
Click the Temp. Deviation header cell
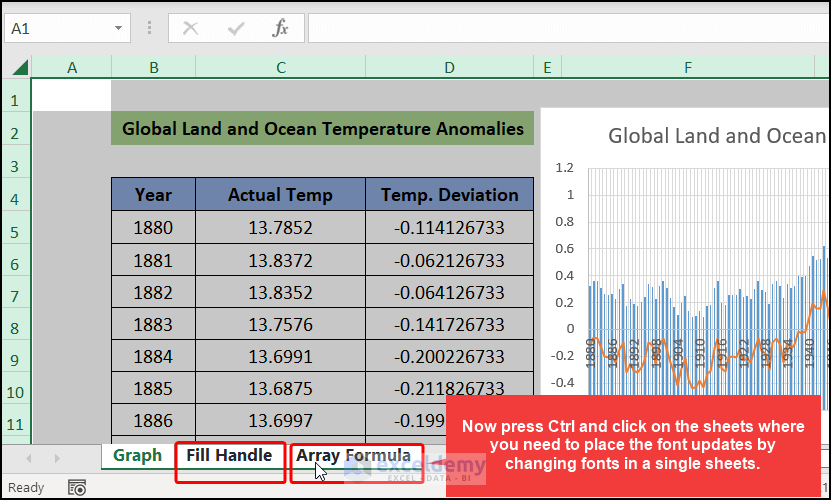click(449, 195)
